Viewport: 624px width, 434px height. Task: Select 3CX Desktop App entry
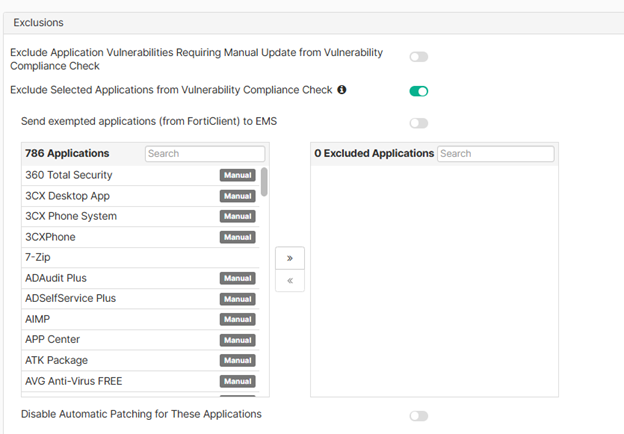[x=140, y=196]
